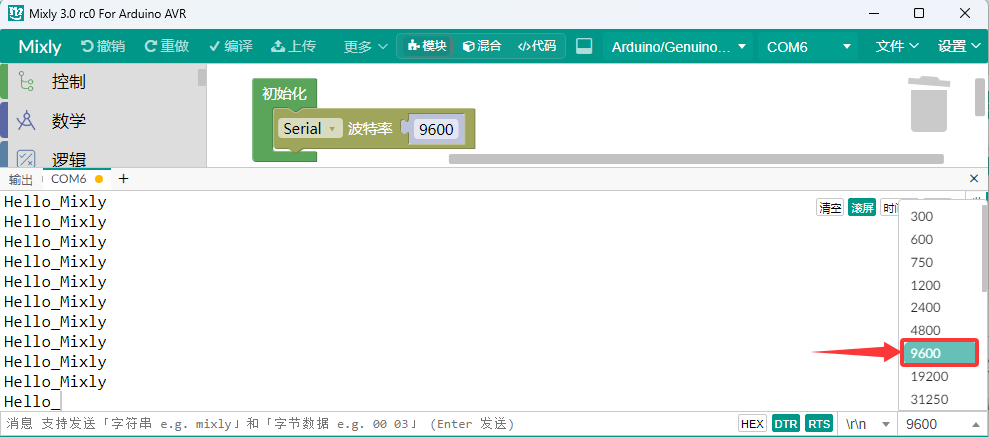Open the COM6 port dropdown
This screenshot has width=989, height=437.
808,47
